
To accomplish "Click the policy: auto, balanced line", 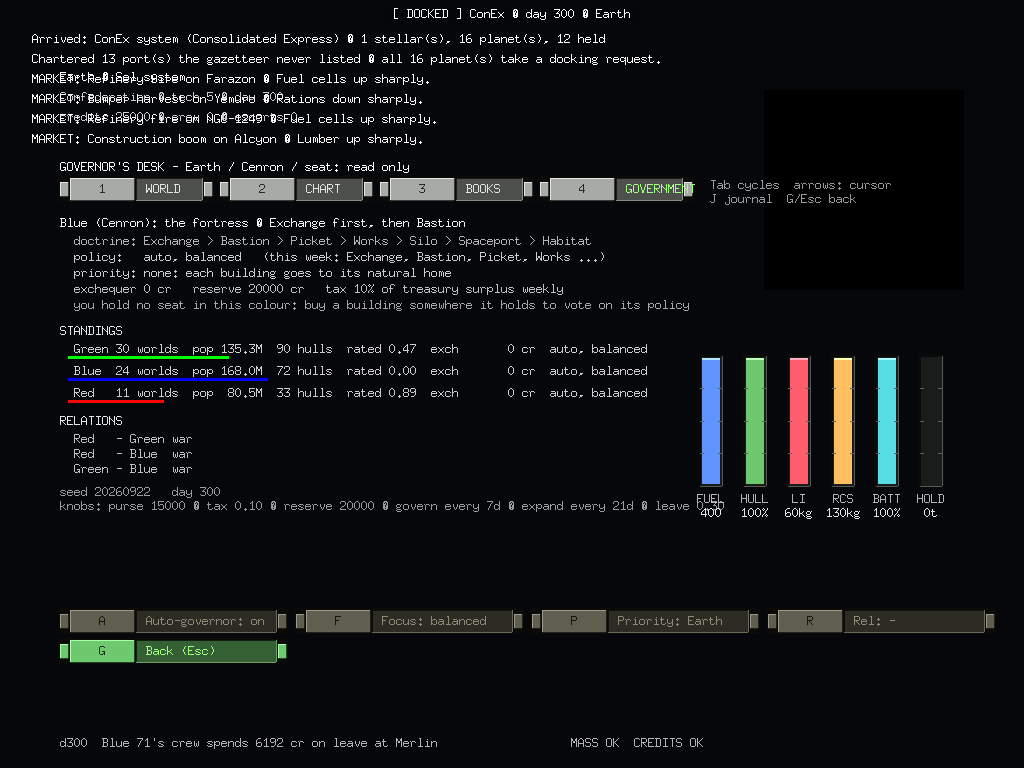I will (339, 257).
